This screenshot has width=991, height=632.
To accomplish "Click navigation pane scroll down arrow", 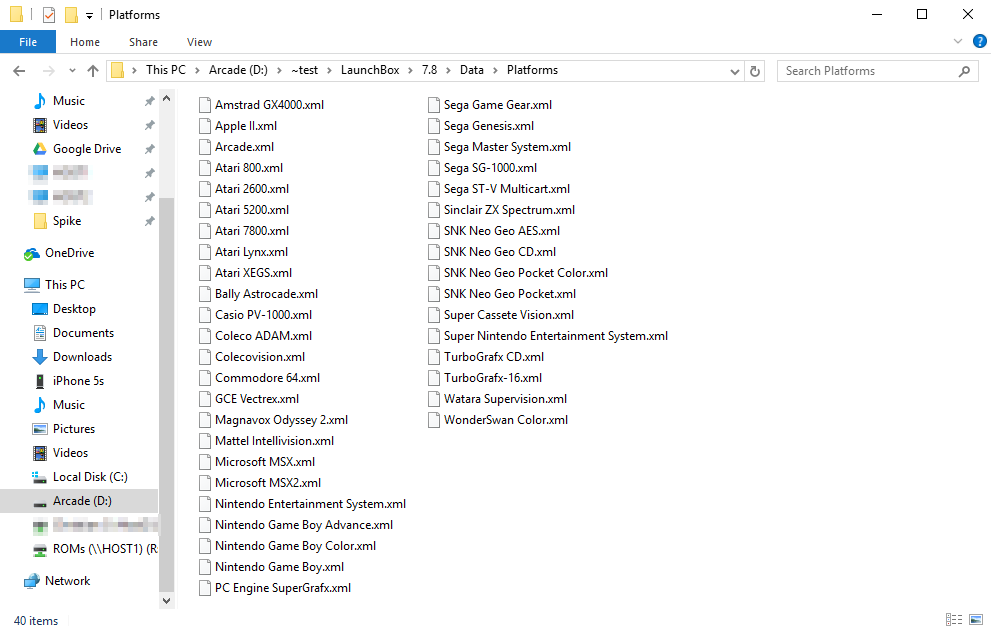I will (166, 600).
